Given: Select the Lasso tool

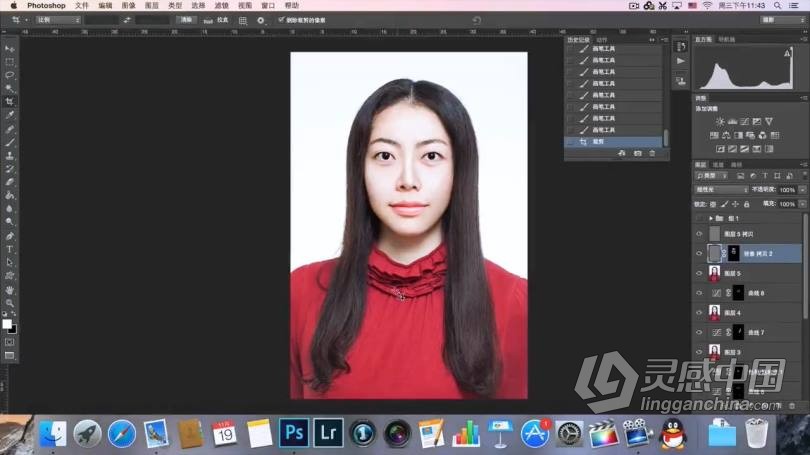Looking at the screenshot, I should 10,75.
